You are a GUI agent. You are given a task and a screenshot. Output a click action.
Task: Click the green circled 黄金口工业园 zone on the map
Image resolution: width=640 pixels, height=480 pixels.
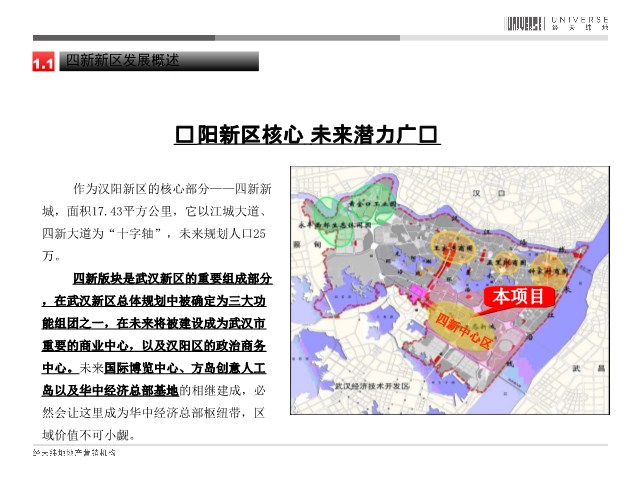[x=373, y=204]
